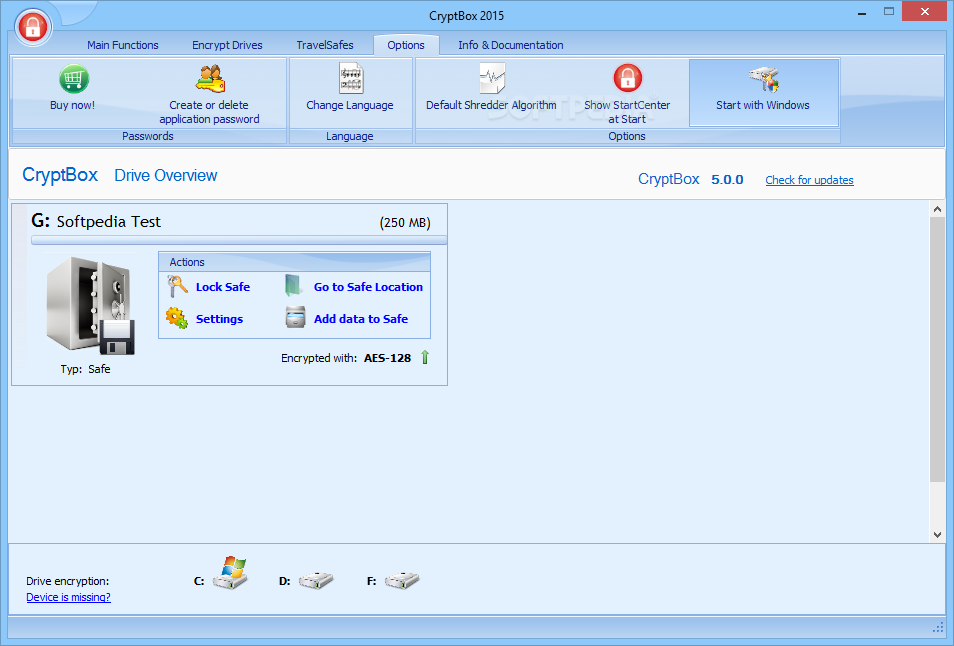The image size is (954, 646).
Task: Click the Passwords group label
Action: tap(148, 136)
